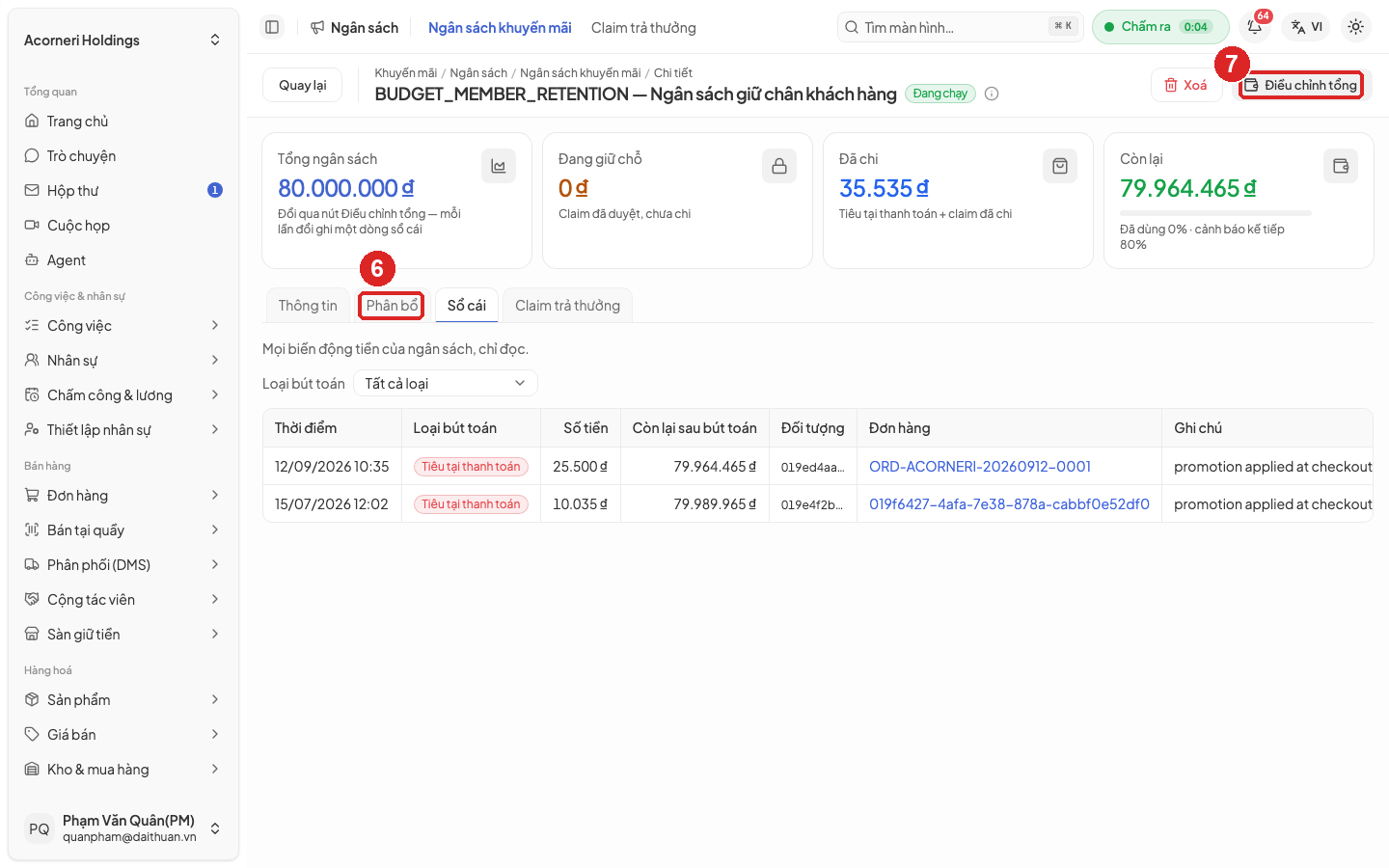This screenshot has width=1389, height=868.
Task: Expand Đơn hàng menu
Action: tap(123, 496)
